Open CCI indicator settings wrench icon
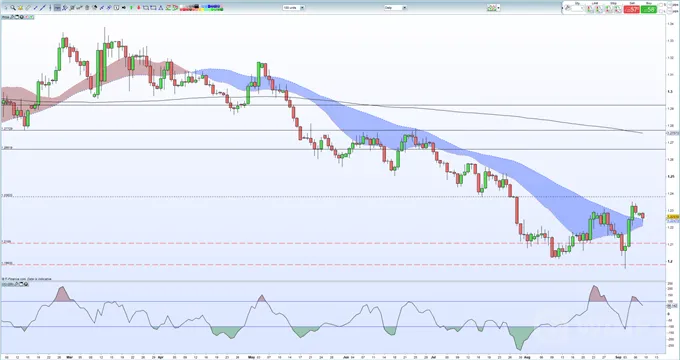This screenshot has height=360, width=680. 16,284
